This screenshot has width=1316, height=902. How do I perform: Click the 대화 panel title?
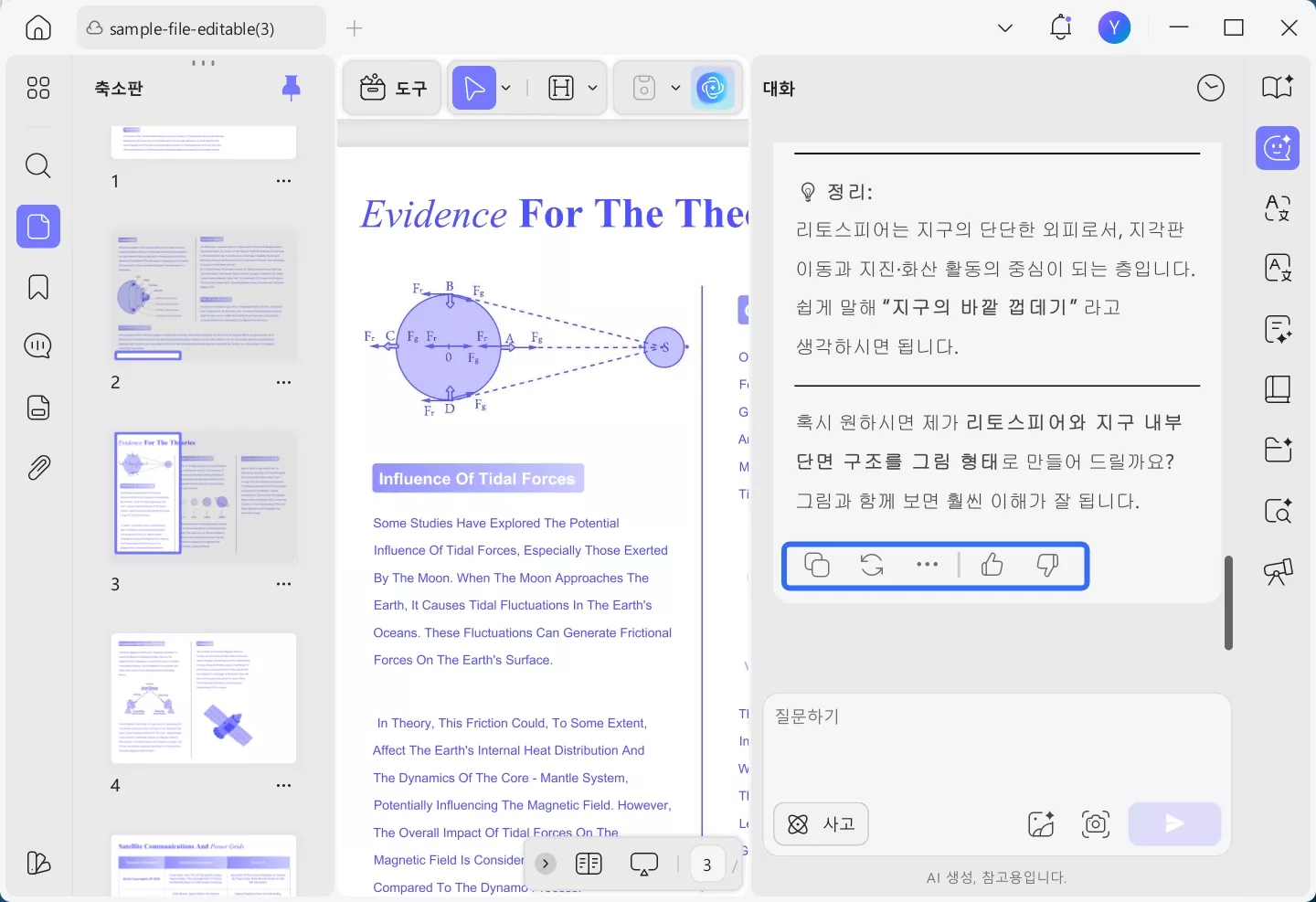click(x=779, y=89)
